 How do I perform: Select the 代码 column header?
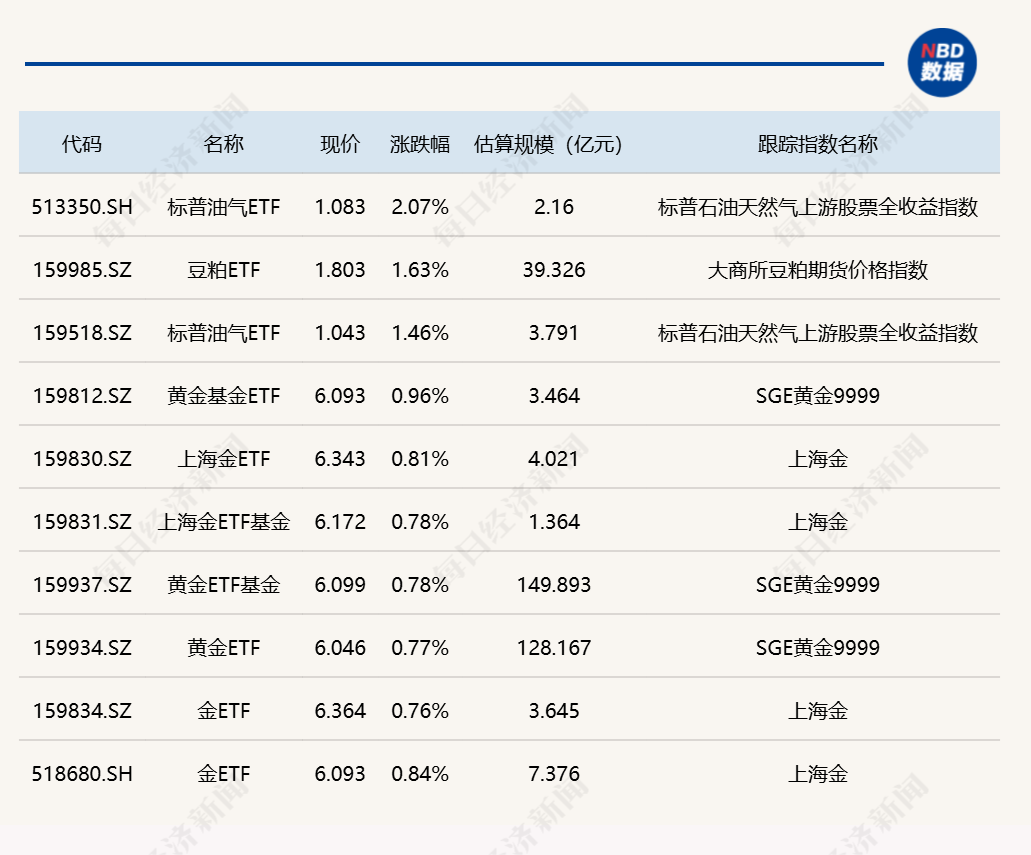tap(81, 144)
